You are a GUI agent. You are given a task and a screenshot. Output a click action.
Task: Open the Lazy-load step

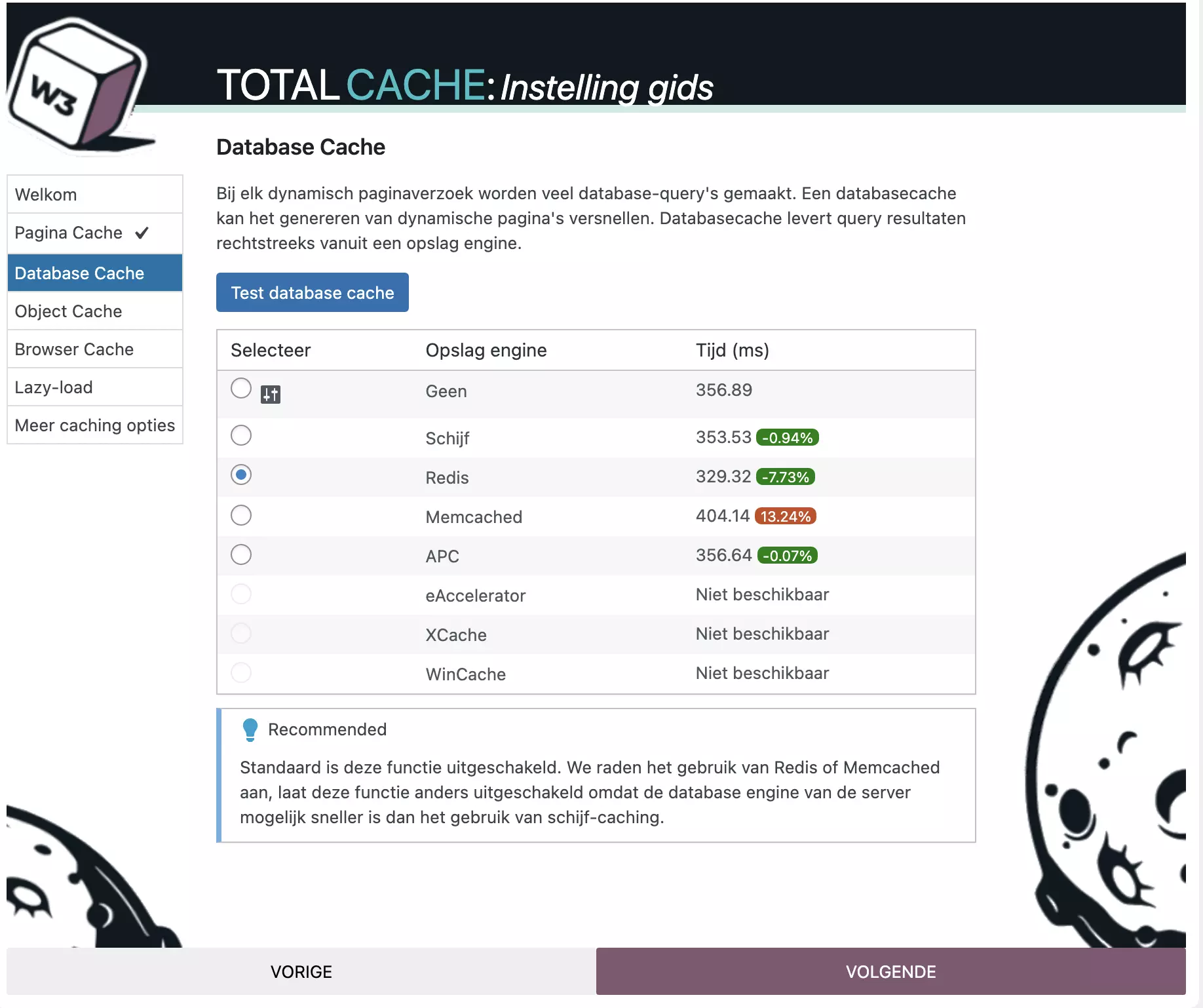[x=95, y=387]
